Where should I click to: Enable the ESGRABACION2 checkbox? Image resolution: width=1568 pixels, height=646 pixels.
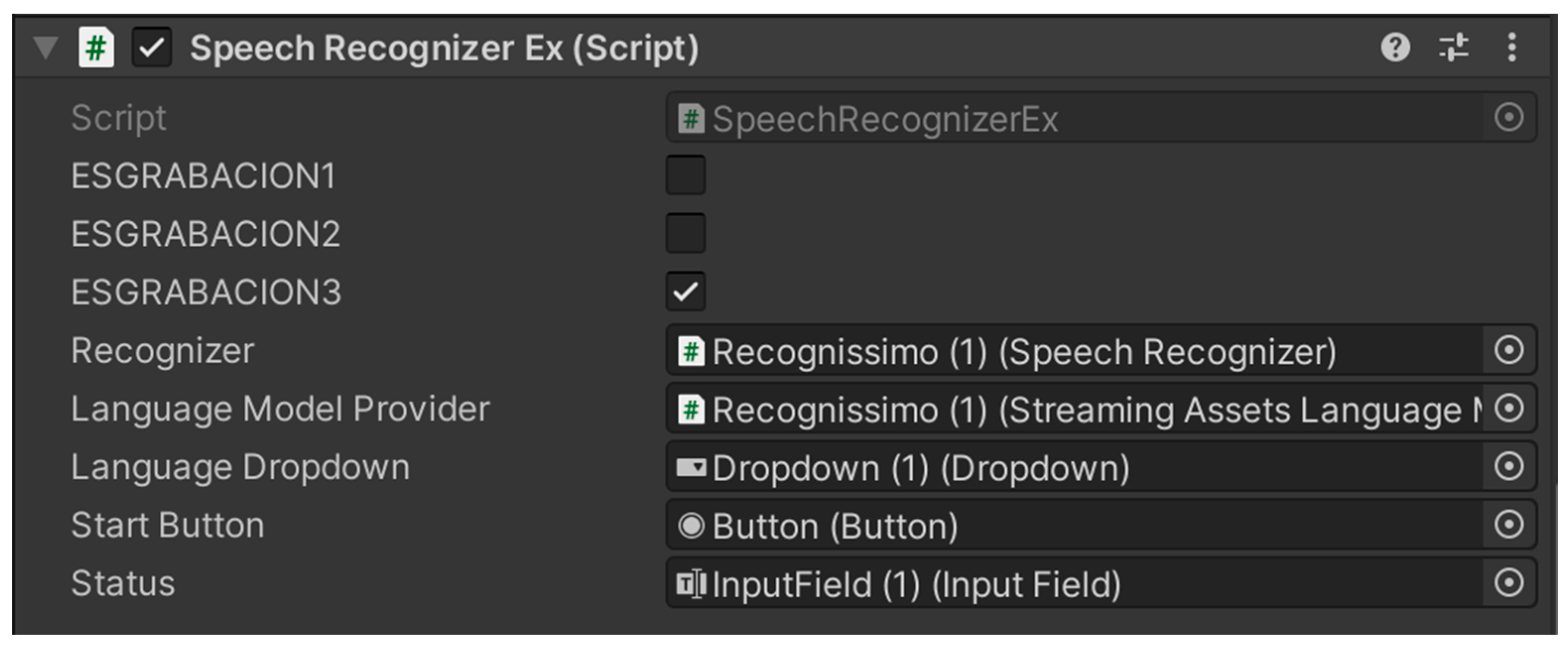[x=686, y=233]
